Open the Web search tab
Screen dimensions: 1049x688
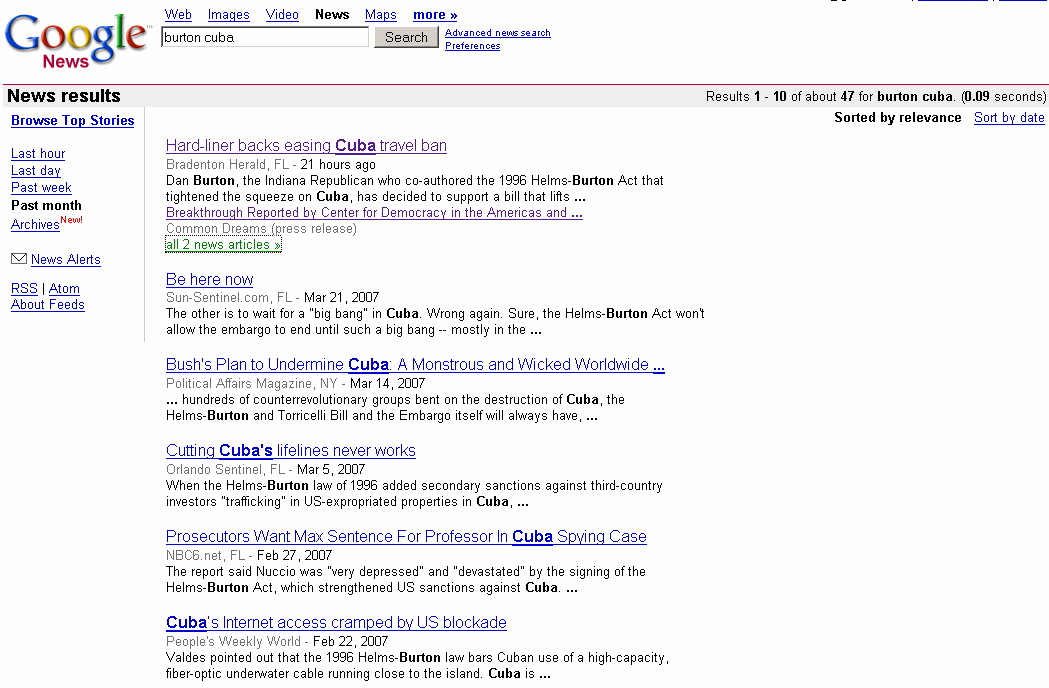pyautogui.click(x=178, y=15)
